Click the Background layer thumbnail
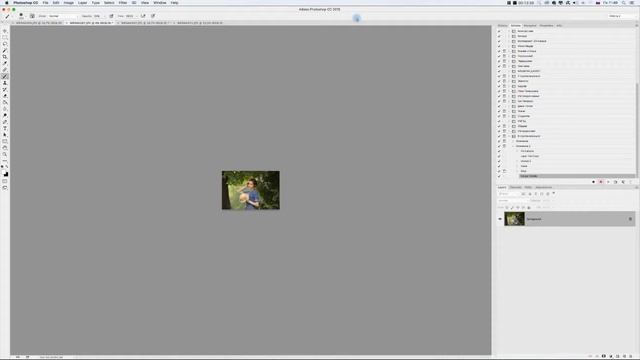 coord(514,219)
